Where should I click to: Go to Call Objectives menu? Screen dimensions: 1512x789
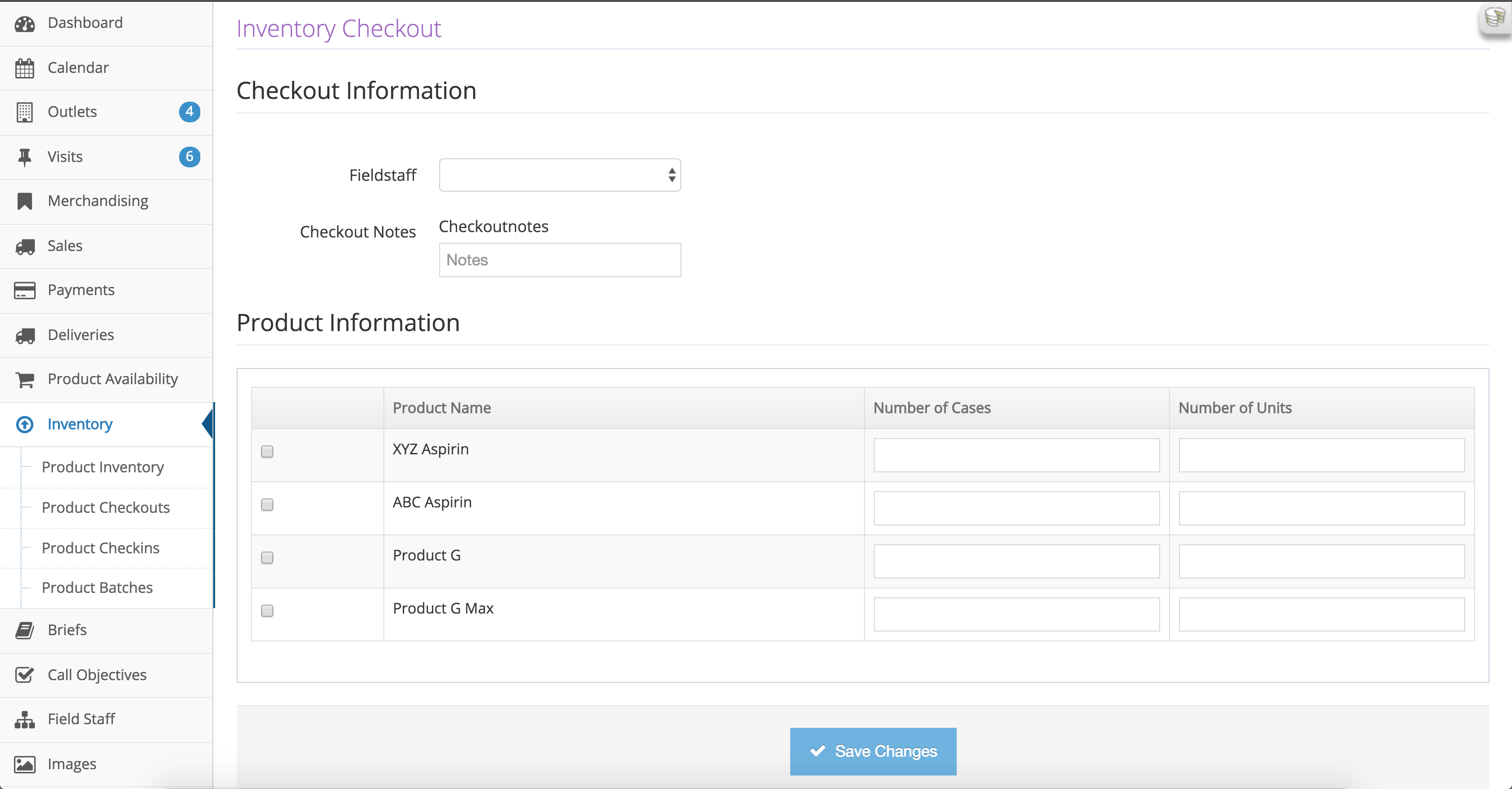(97, 675)
